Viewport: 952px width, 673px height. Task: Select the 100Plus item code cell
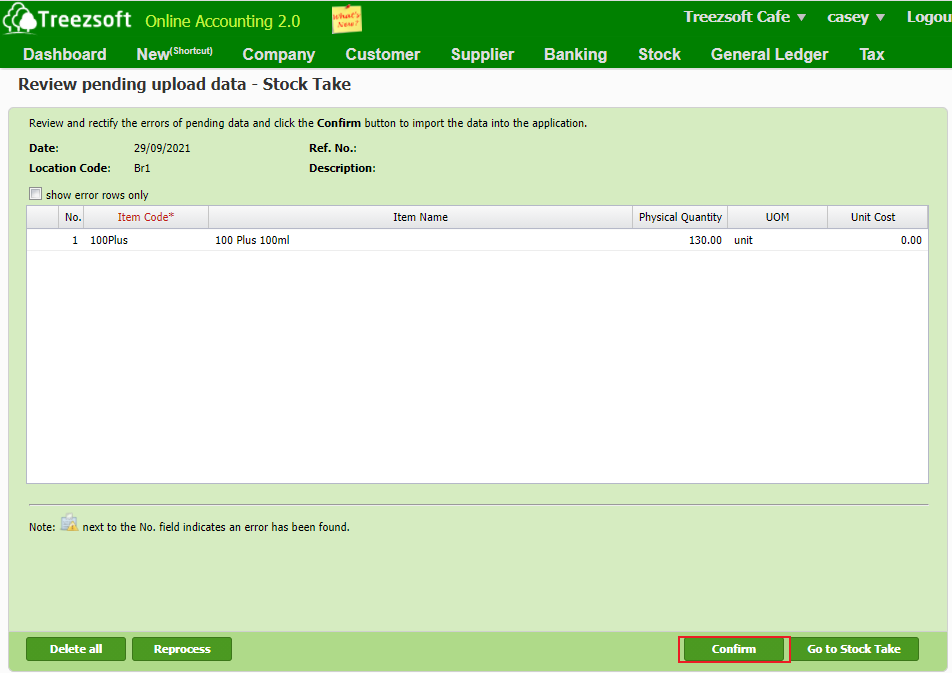[x=110, y=240]
